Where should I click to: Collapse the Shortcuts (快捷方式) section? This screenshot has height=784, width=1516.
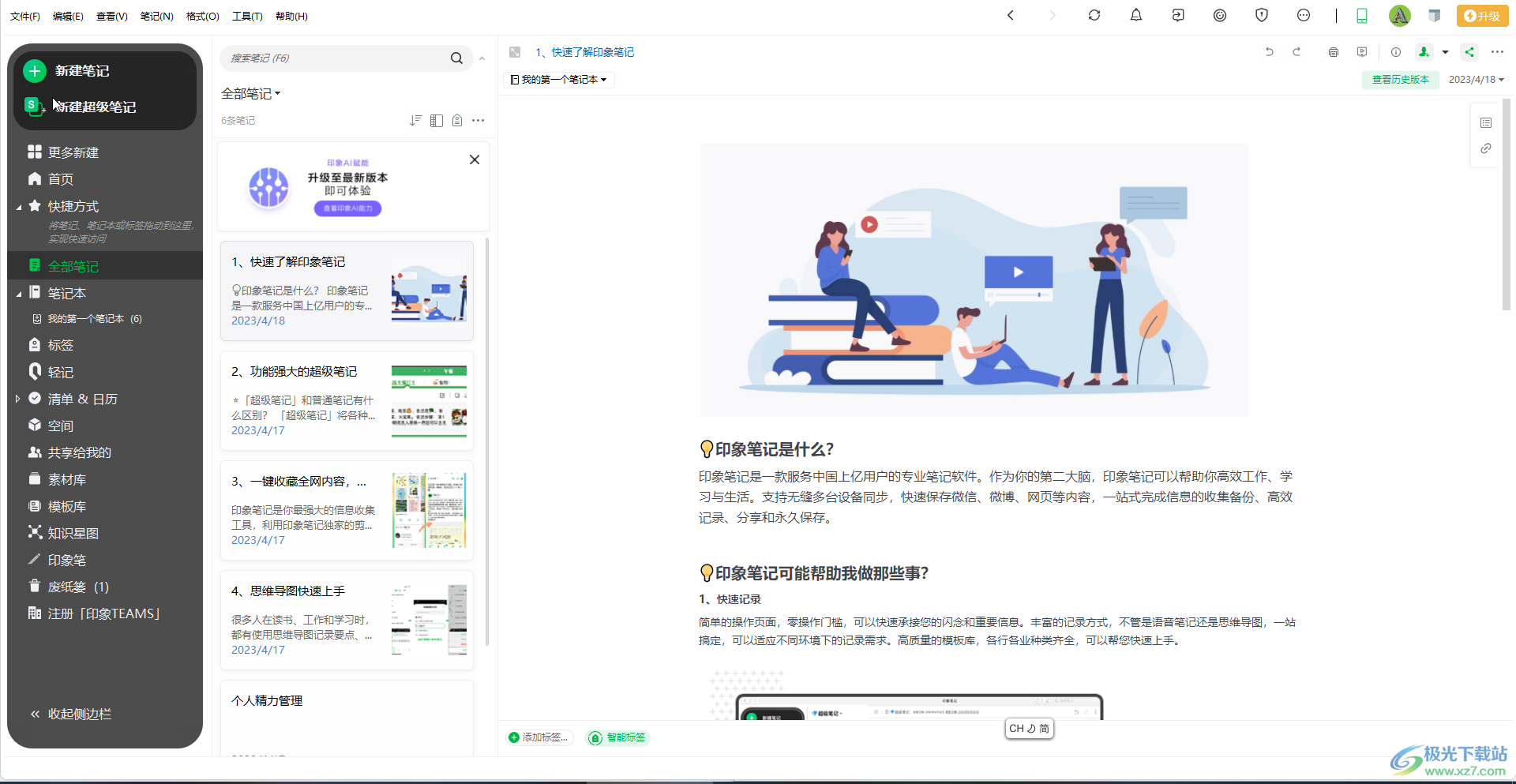[19, 207]
